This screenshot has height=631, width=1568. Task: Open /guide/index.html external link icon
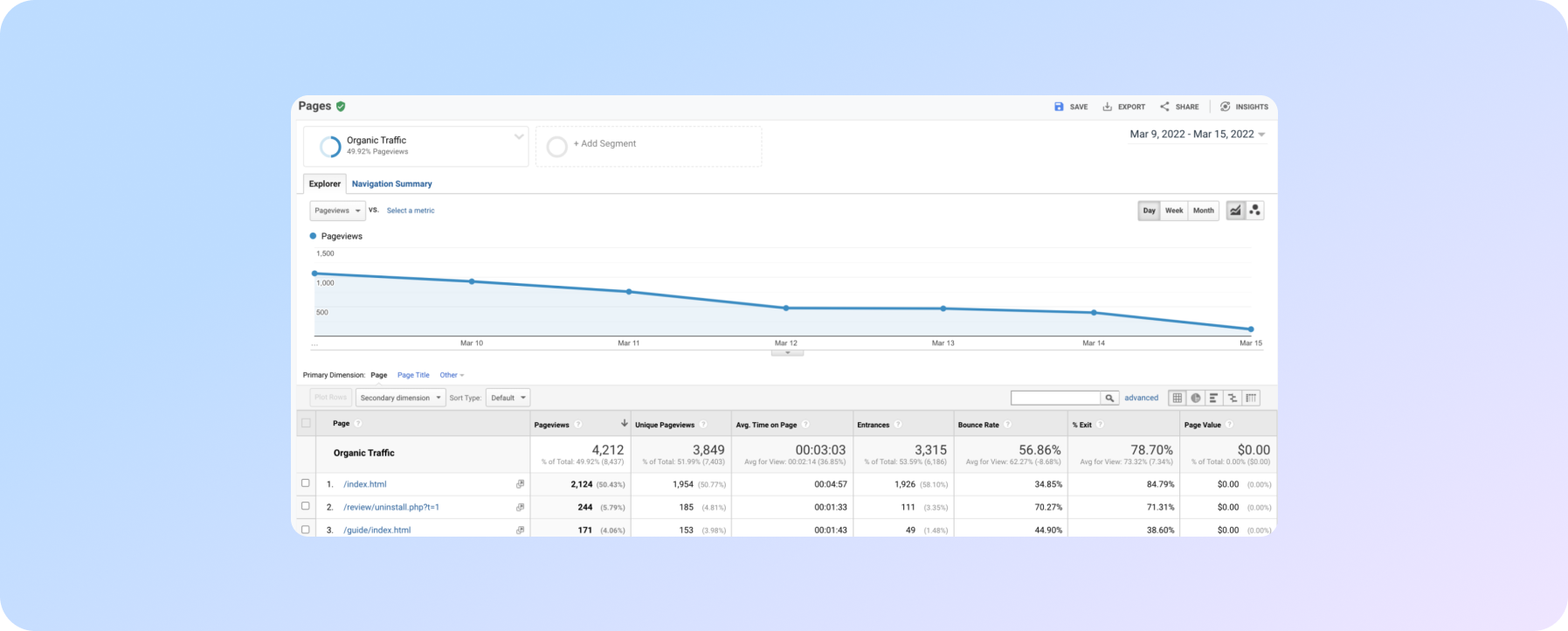[x=520, y=530]
